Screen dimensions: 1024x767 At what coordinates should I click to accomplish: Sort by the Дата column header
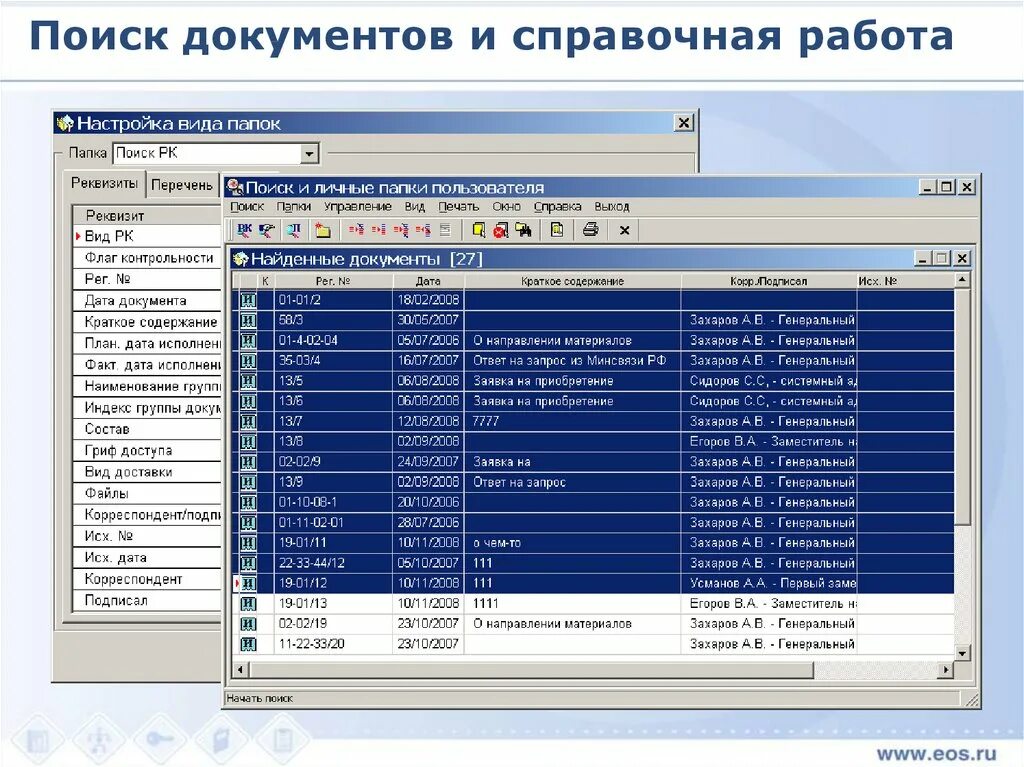(428, 281)
